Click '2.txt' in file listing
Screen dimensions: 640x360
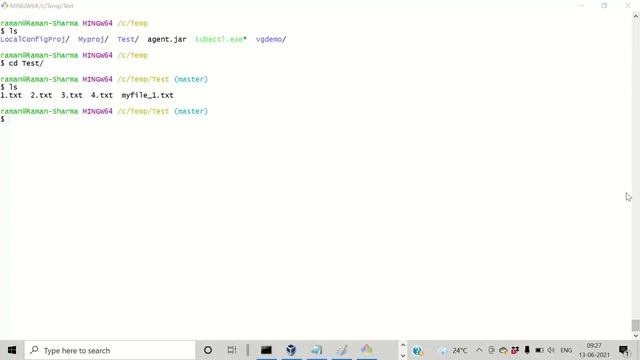[41, 95]
